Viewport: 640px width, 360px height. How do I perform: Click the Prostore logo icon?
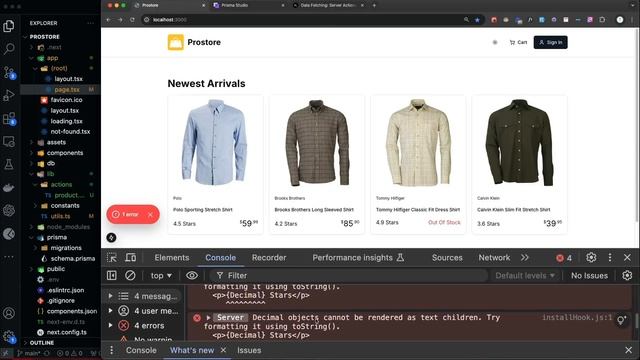(x=176, y=42)
